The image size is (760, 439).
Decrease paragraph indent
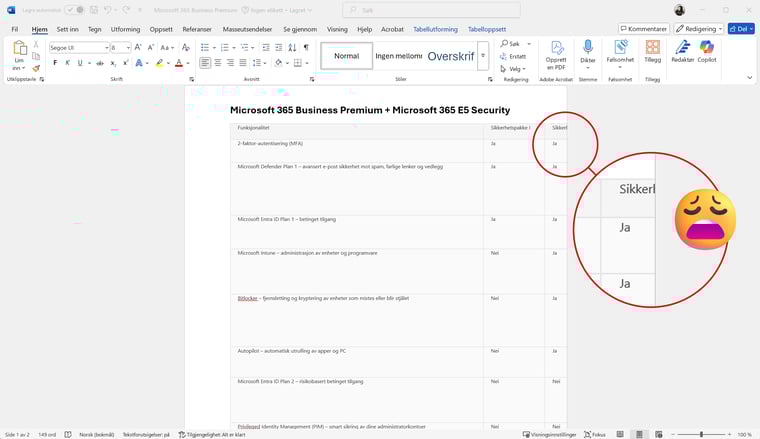point(266,47)
